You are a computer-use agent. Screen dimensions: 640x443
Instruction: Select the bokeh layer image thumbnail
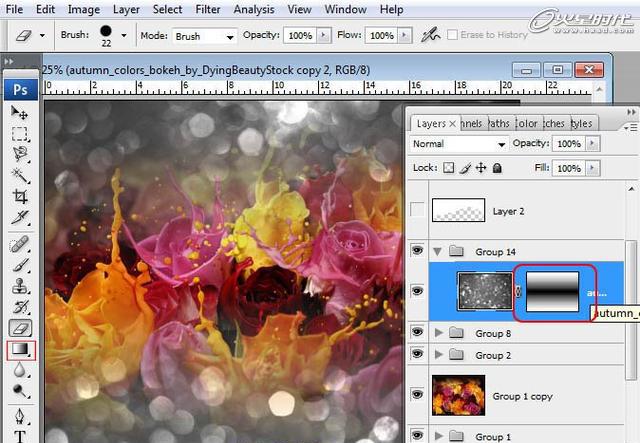[485, 292]
